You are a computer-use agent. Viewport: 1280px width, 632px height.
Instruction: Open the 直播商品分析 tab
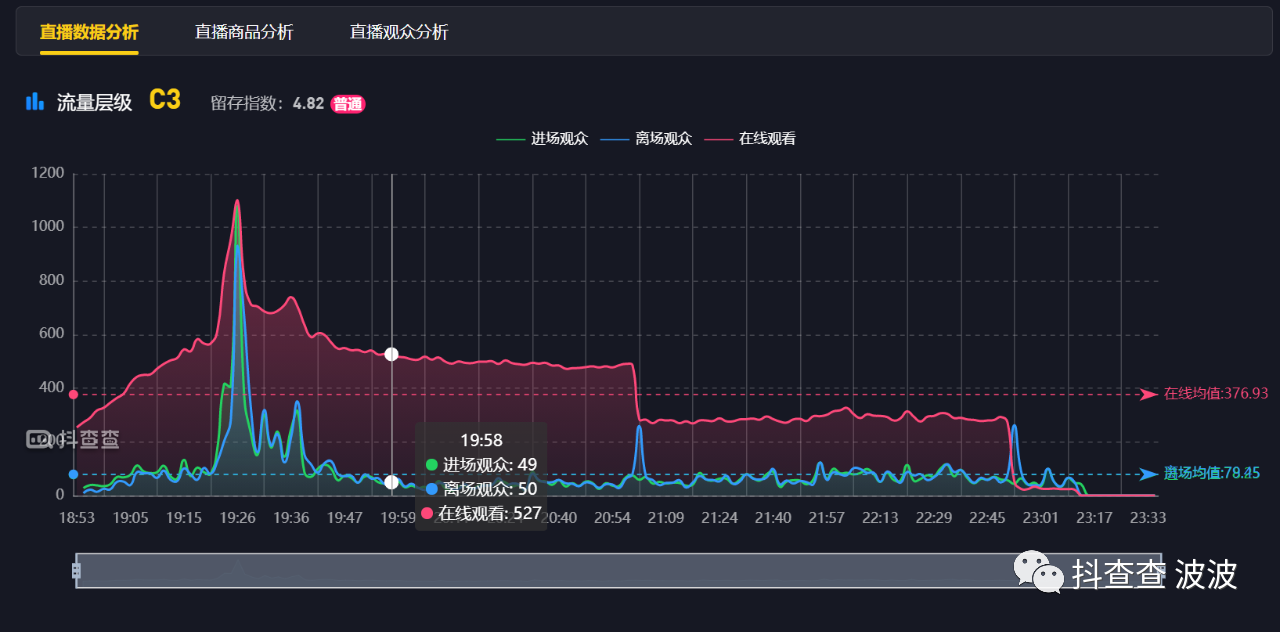244,32
